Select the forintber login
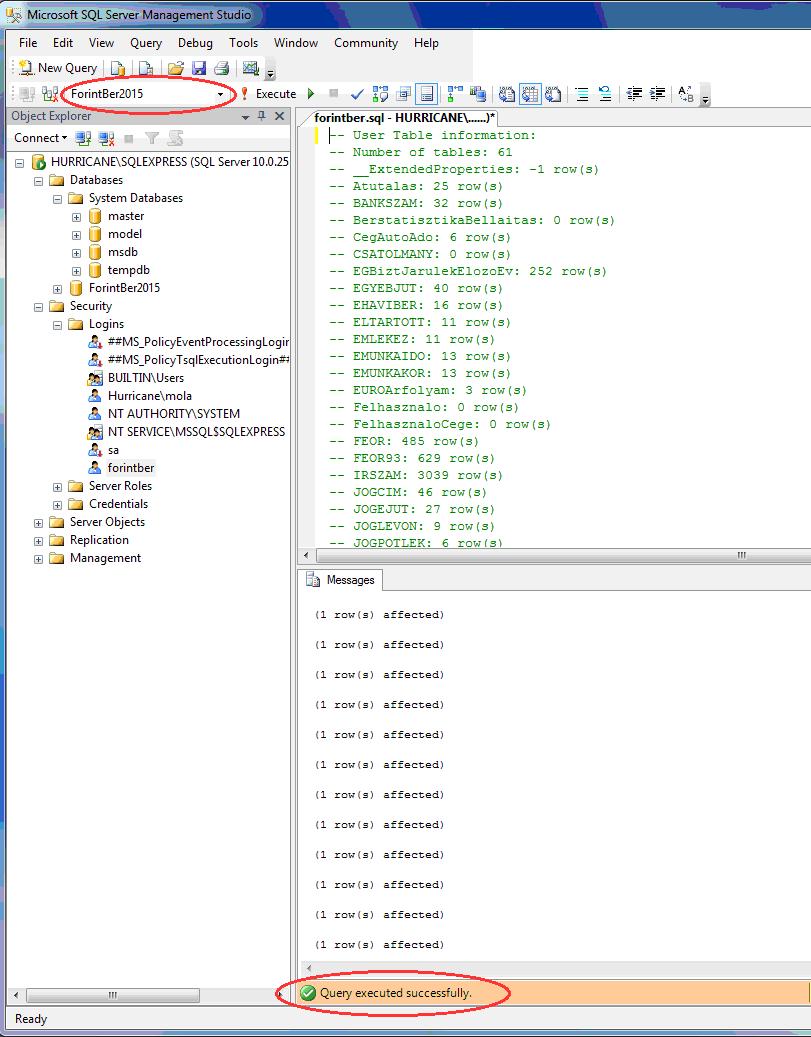Screen dimensions: 811x1037 pos(130,468)
